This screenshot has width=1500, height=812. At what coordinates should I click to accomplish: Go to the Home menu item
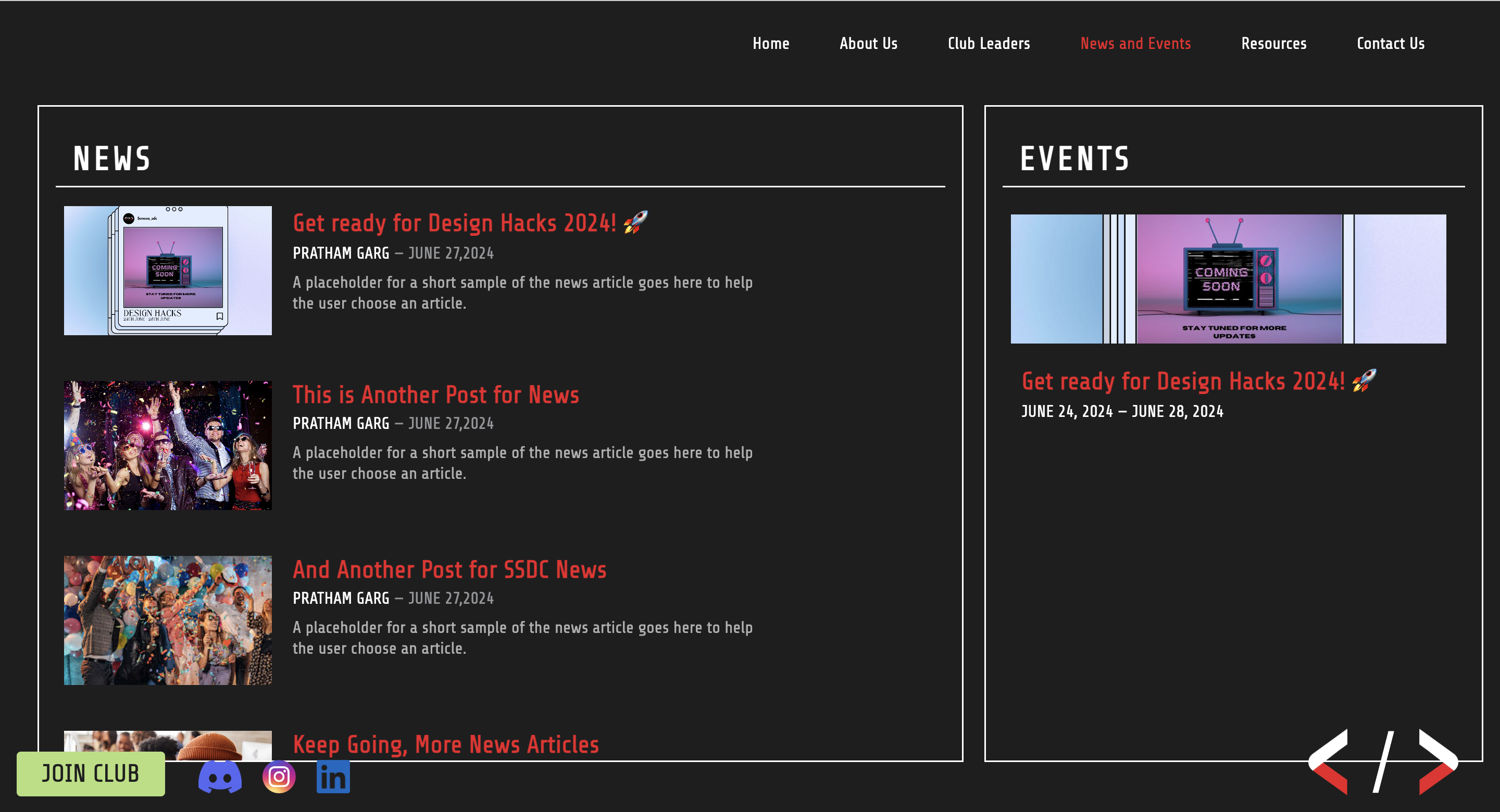click(x=770, y=44)
